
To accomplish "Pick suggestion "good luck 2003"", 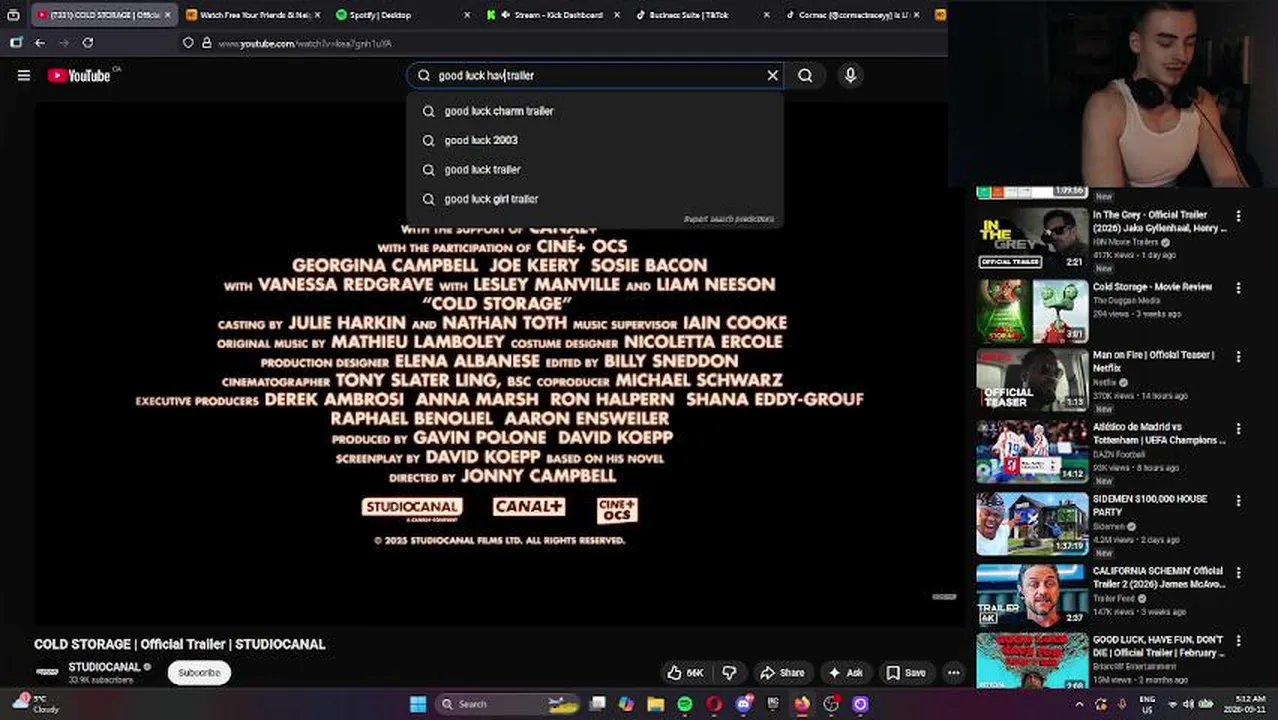I will point(595,140).
